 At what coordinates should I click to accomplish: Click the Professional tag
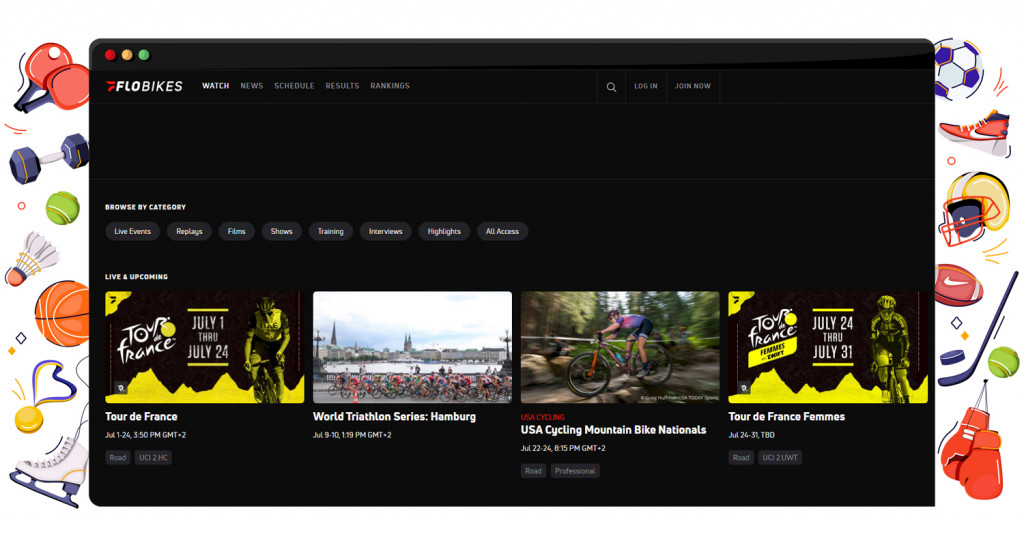coord(575,471)
